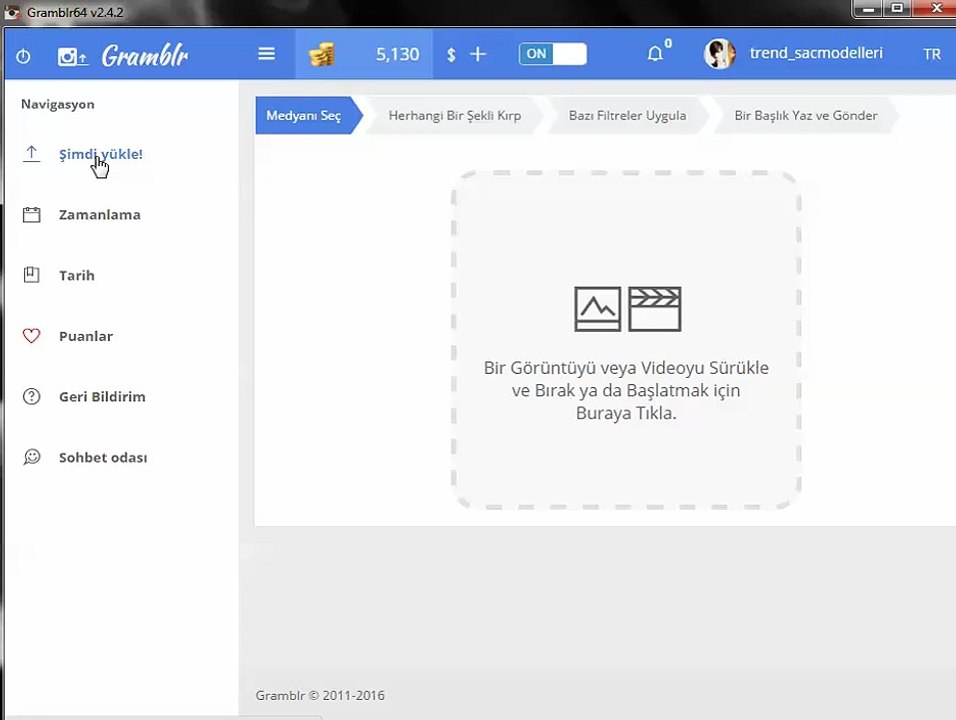
Task: Click the gold coins icon
Action: tap(322, 54)
